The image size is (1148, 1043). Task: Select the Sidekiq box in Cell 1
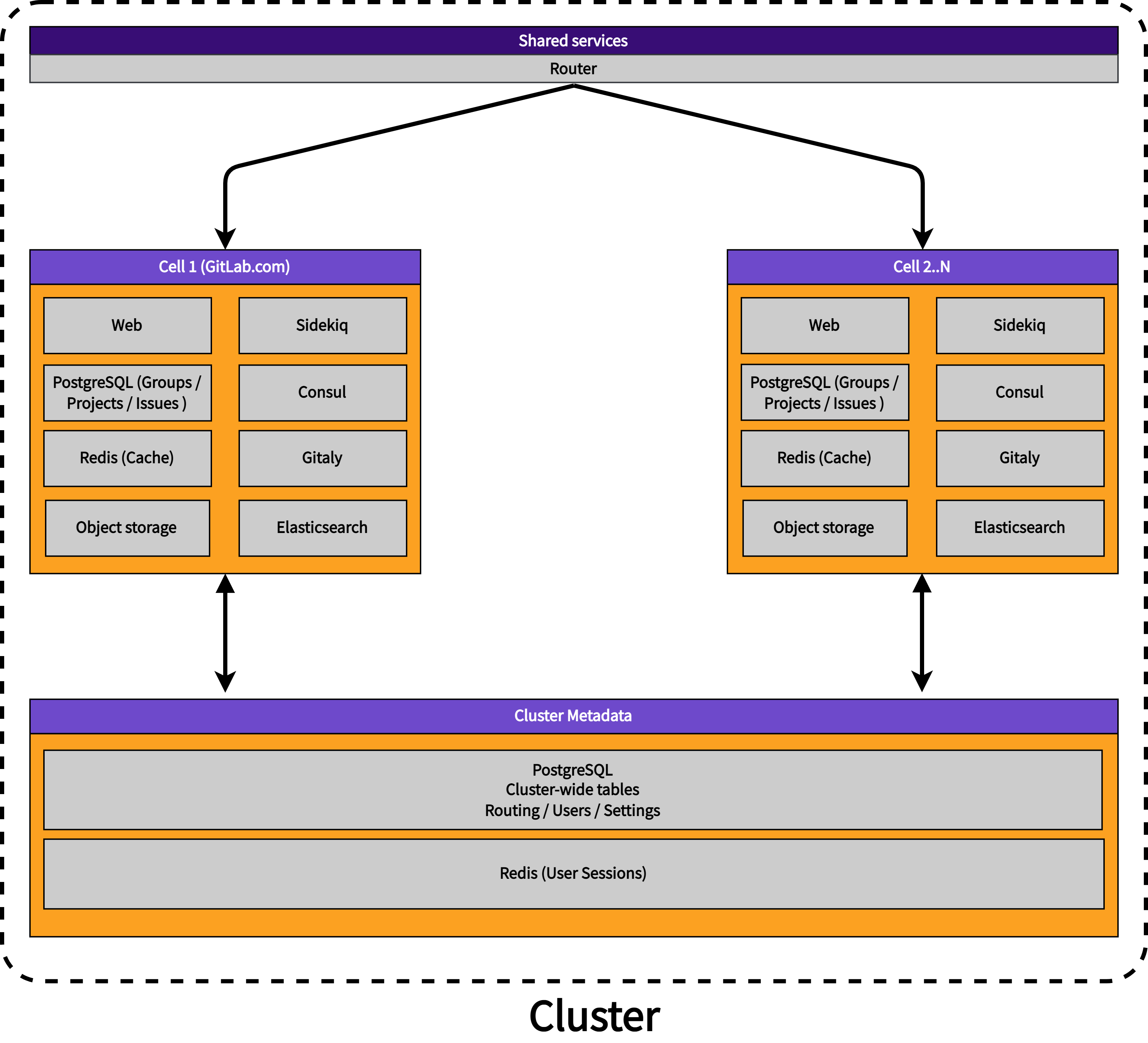click(x=322, y=325)
